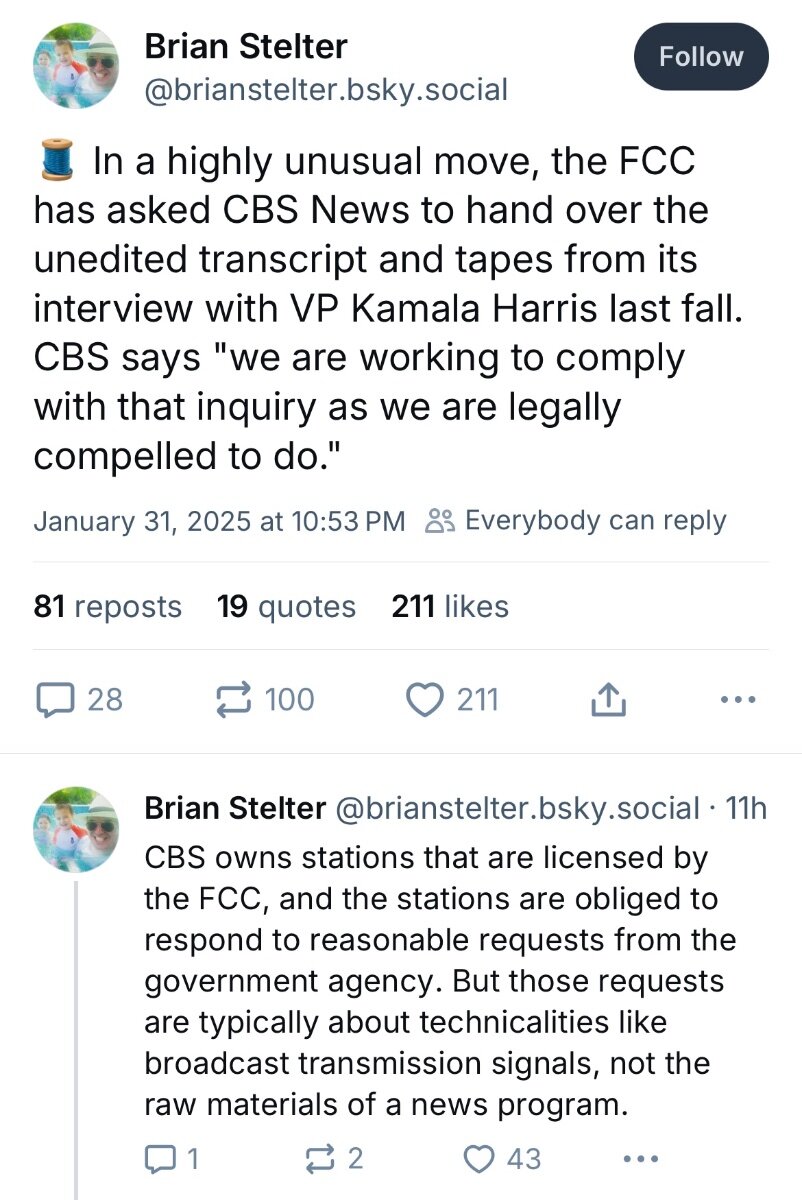Image resolution: width=802 pixels, height=1200 pixels.
Task: Open the avatar on the reply post
Action: pos(77,829)
